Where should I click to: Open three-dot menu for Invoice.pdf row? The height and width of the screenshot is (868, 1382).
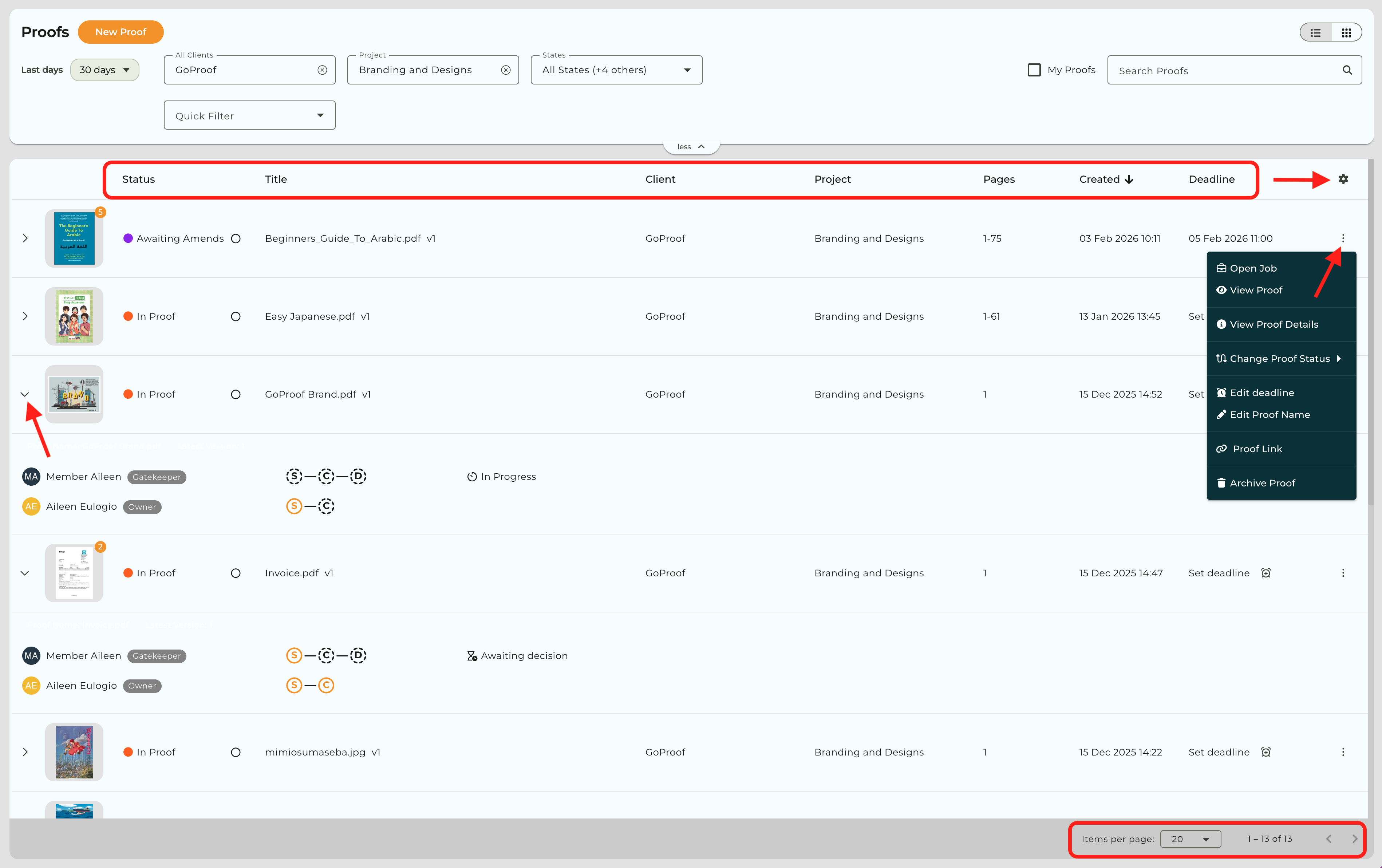(x=1343, y=573)
